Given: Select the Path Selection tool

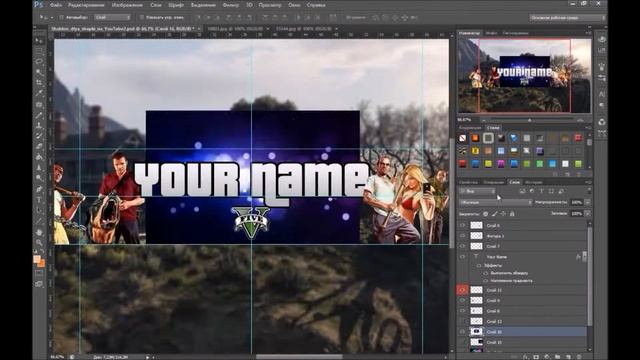Looking at the screenshot, I should point(39,211).
